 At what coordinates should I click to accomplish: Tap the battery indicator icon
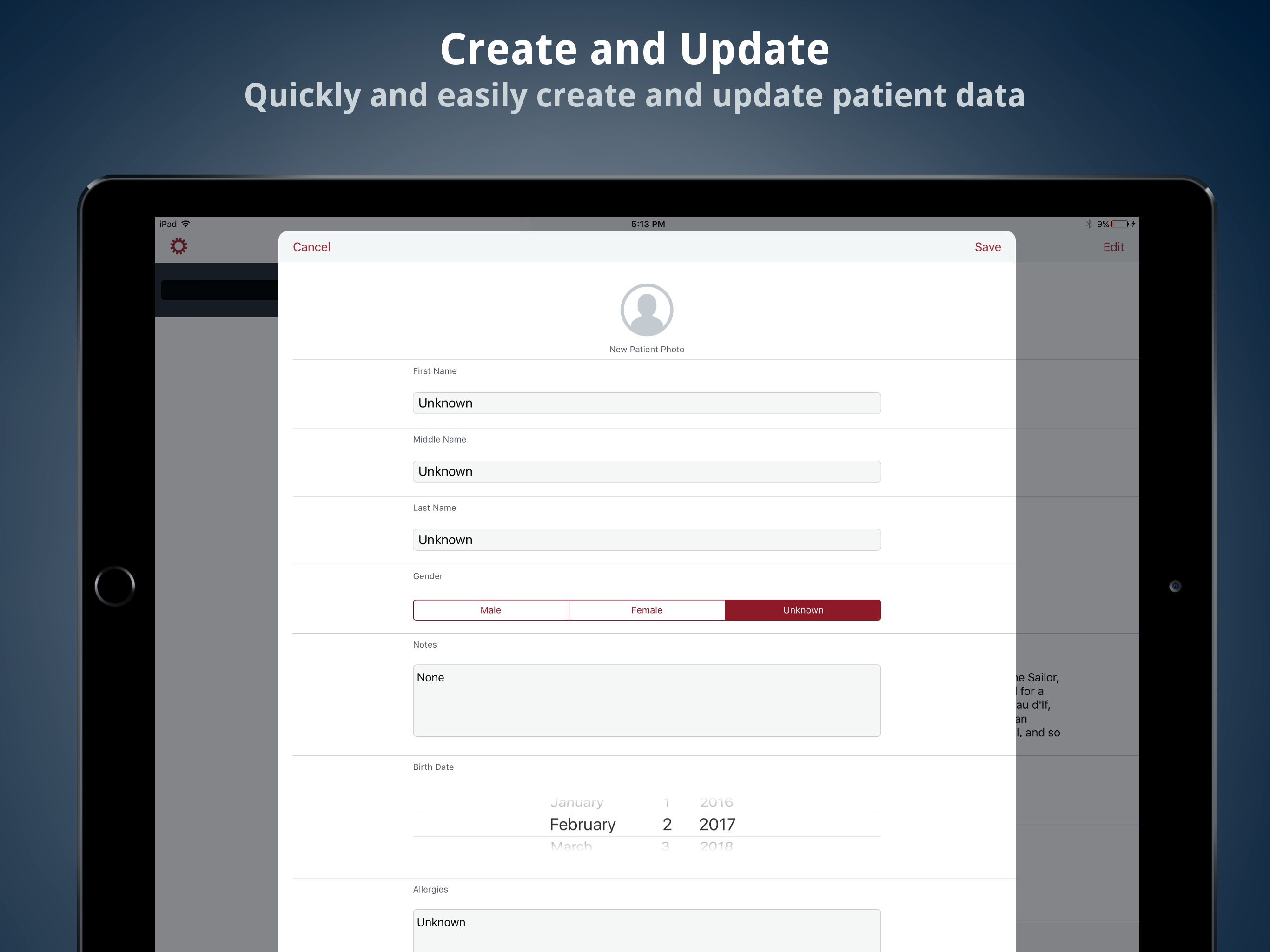[1121, 224]
